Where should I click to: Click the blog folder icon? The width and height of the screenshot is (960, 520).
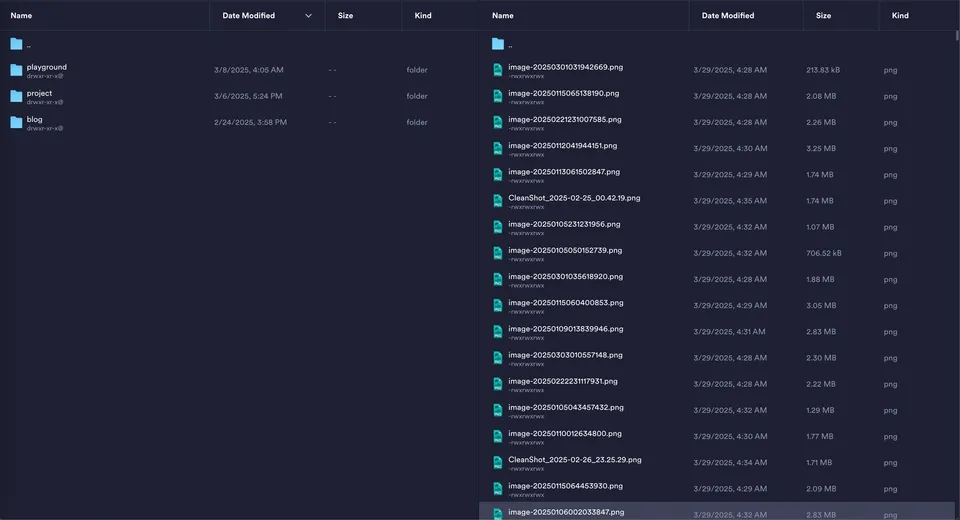17,122
